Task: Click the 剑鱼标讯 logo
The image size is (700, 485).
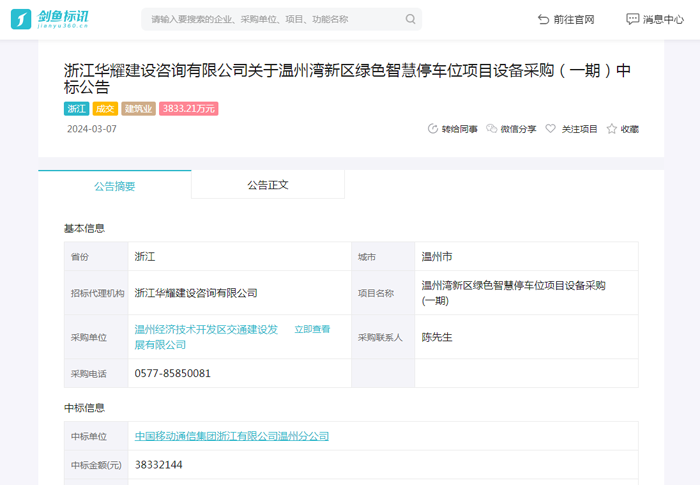Action: (50, 19)
